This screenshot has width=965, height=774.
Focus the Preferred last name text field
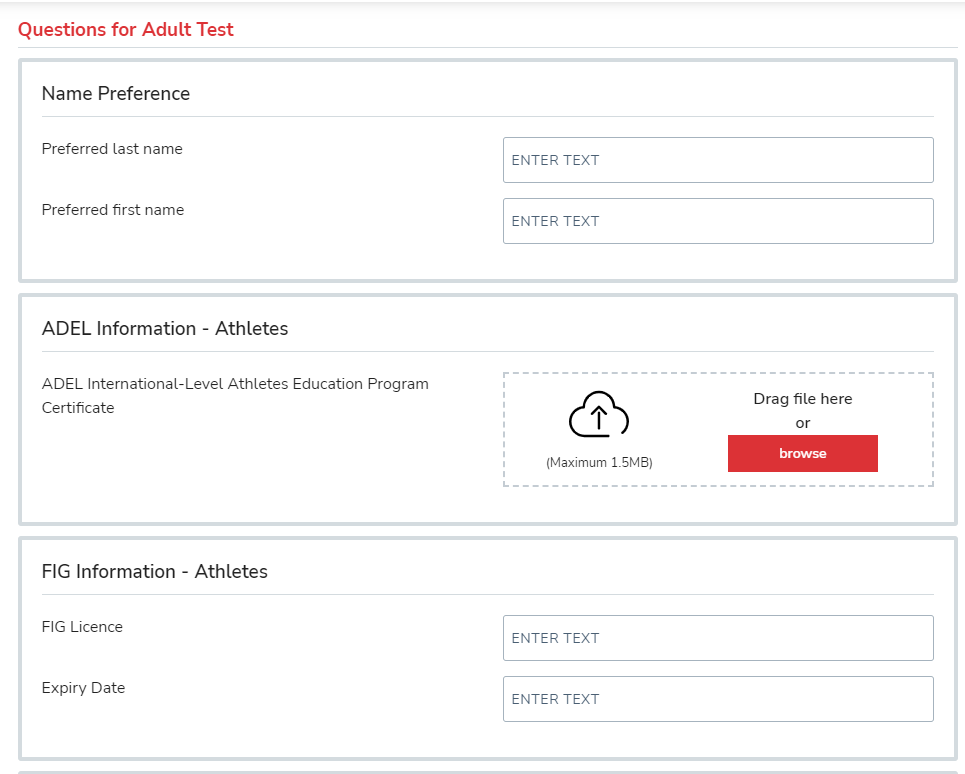(x=717, y=160)
